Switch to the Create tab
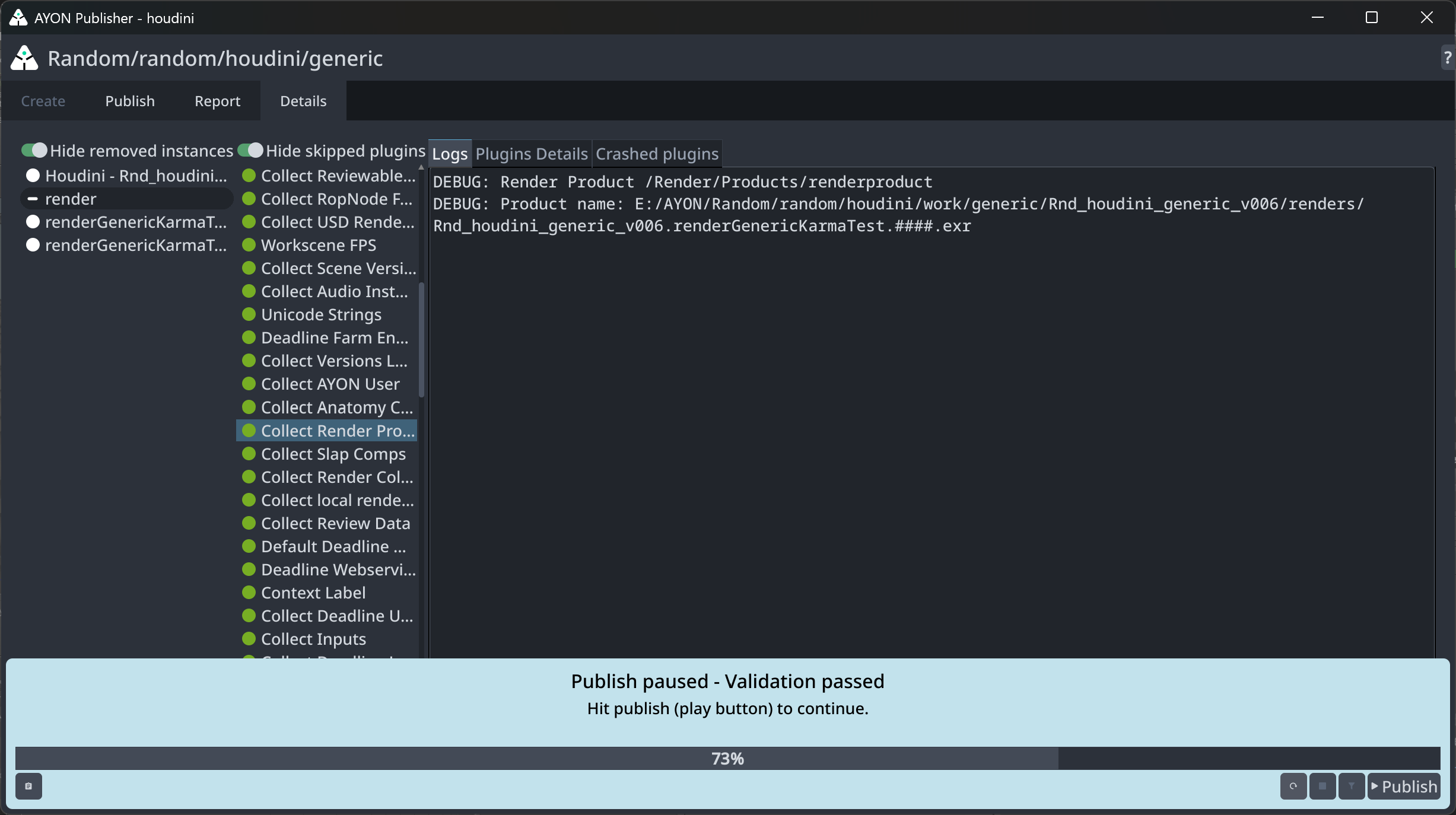This screenshot has width=1456, height=815. 43,101
